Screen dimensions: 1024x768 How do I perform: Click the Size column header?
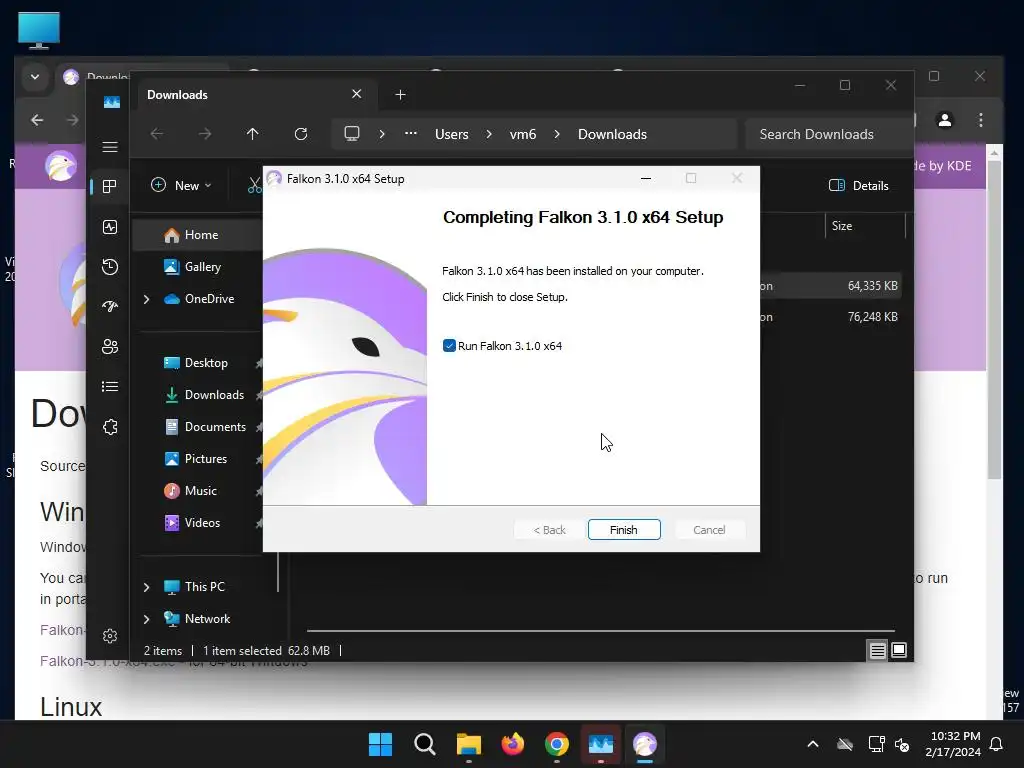pyautogui.click(x=865, y=226)
